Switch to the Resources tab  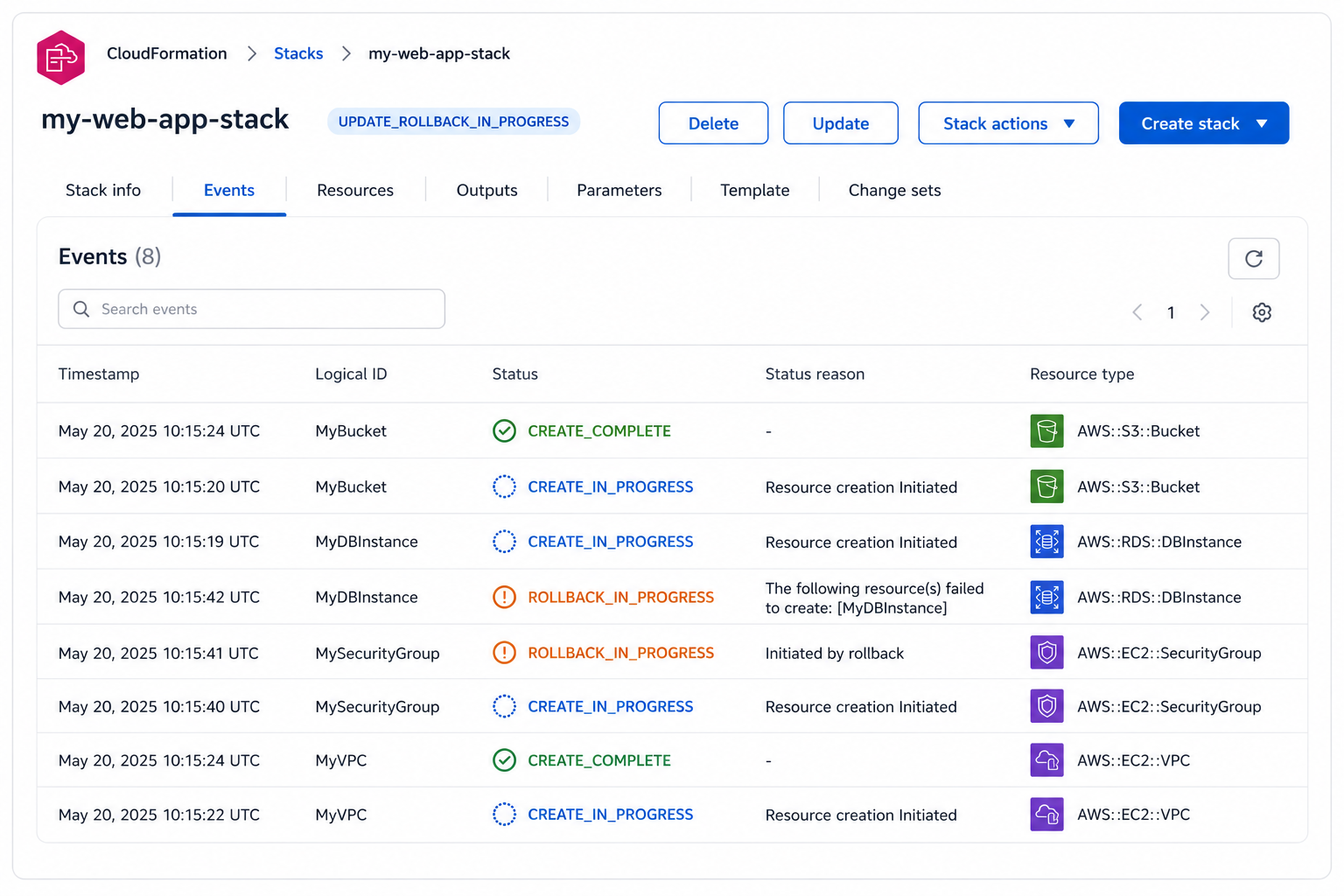coord(355,191)
